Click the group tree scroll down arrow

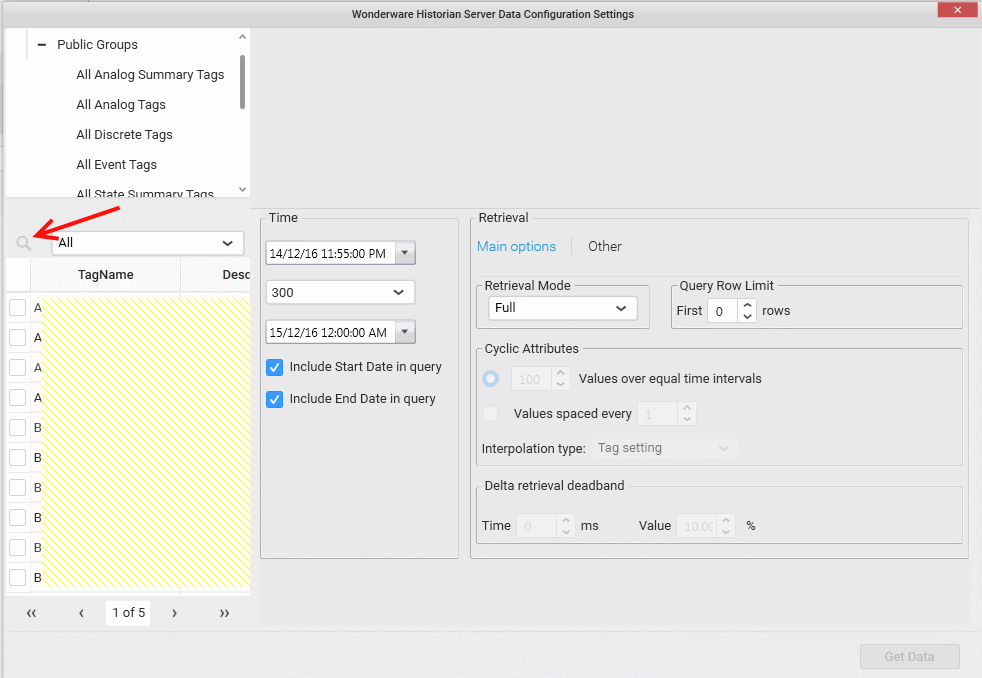click(242, 189)
